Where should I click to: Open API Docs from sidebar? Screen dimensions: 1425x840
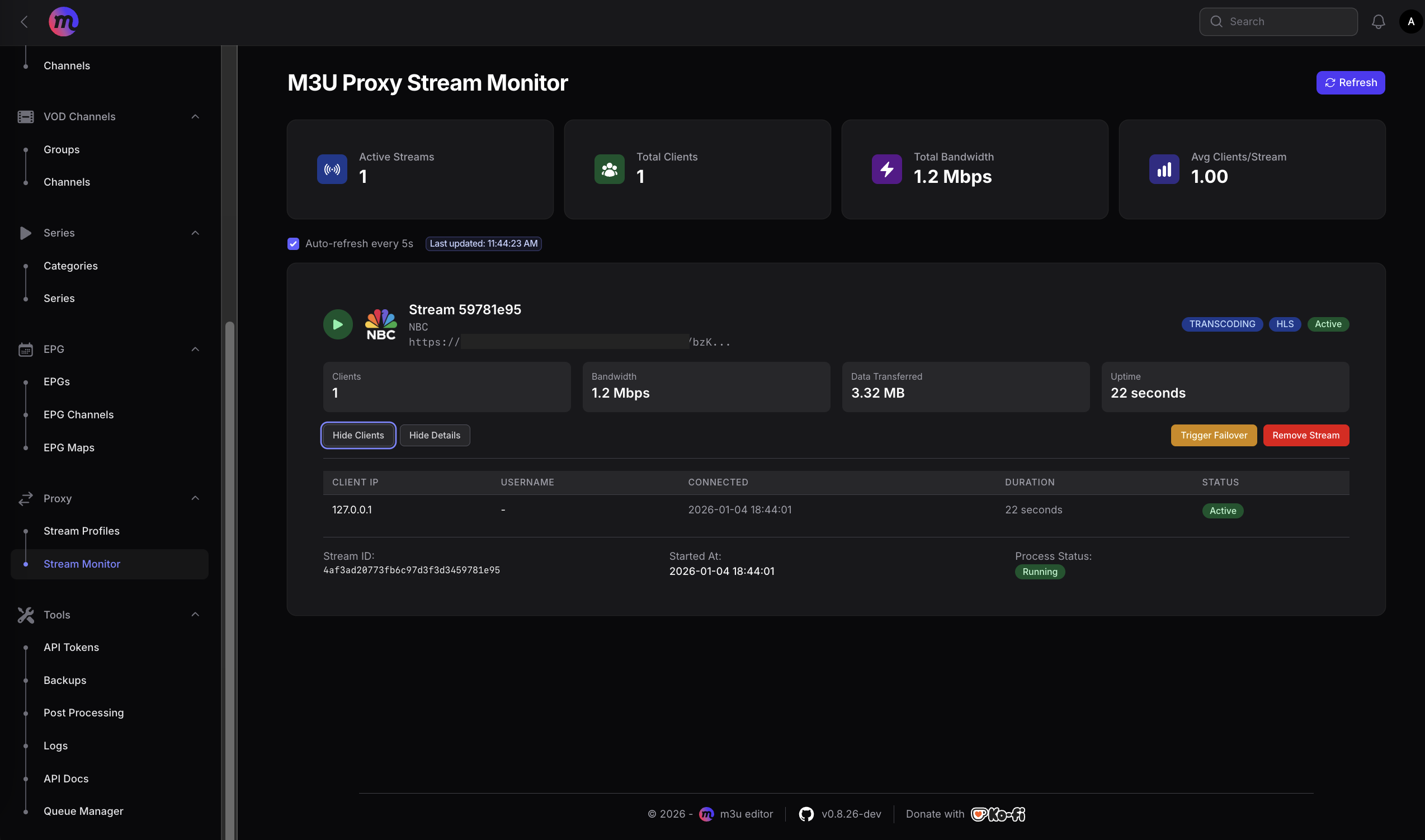click(x=65, y=778)
